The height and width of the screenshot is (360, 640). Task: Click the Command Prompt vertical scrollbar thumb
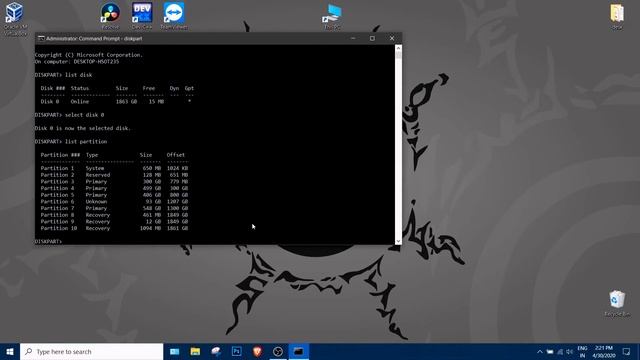click(x=398, y=55)
